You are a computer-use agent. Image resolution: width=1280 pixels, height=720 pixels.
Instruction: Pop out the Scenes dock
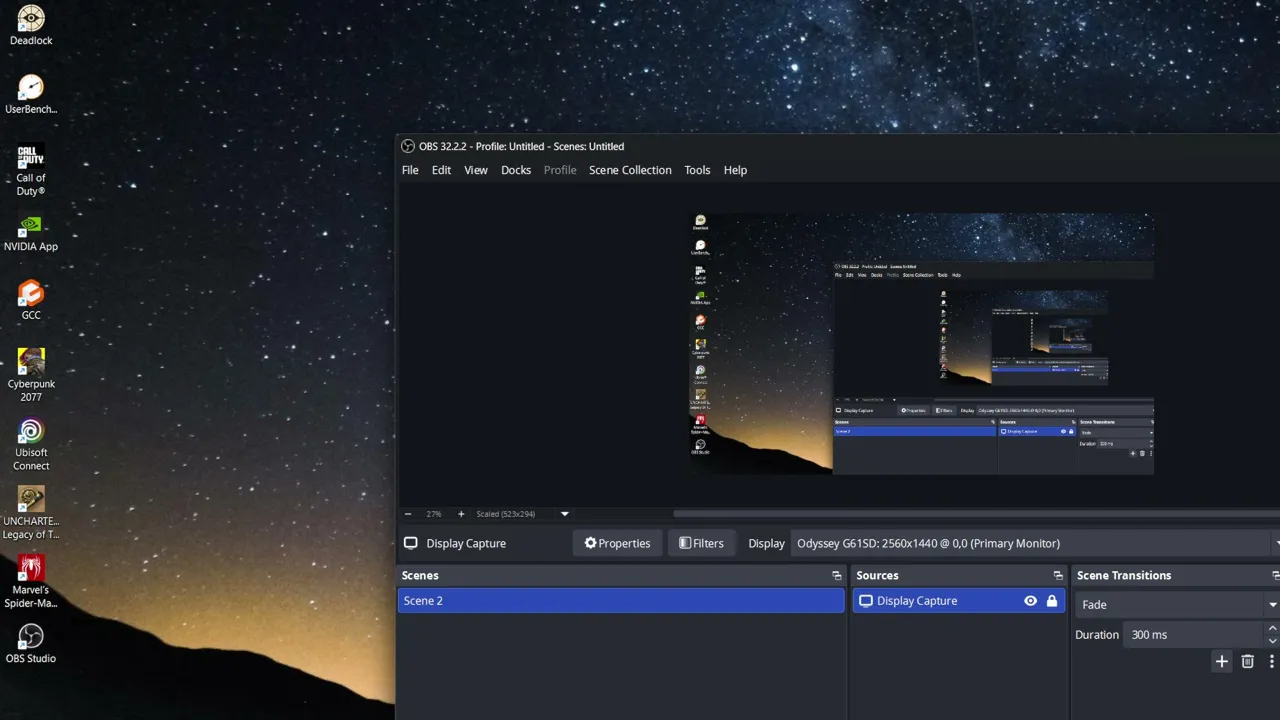[x=837, y=576]
